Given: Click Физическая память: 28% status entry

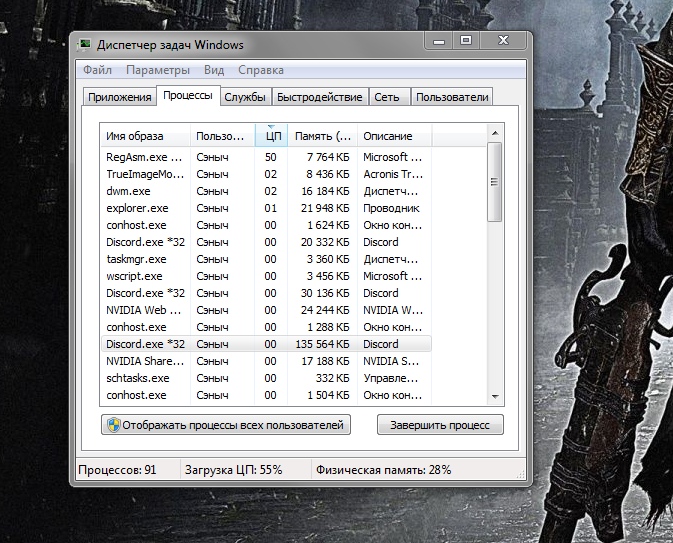Looking at the screenshot, I should (383, 470).
